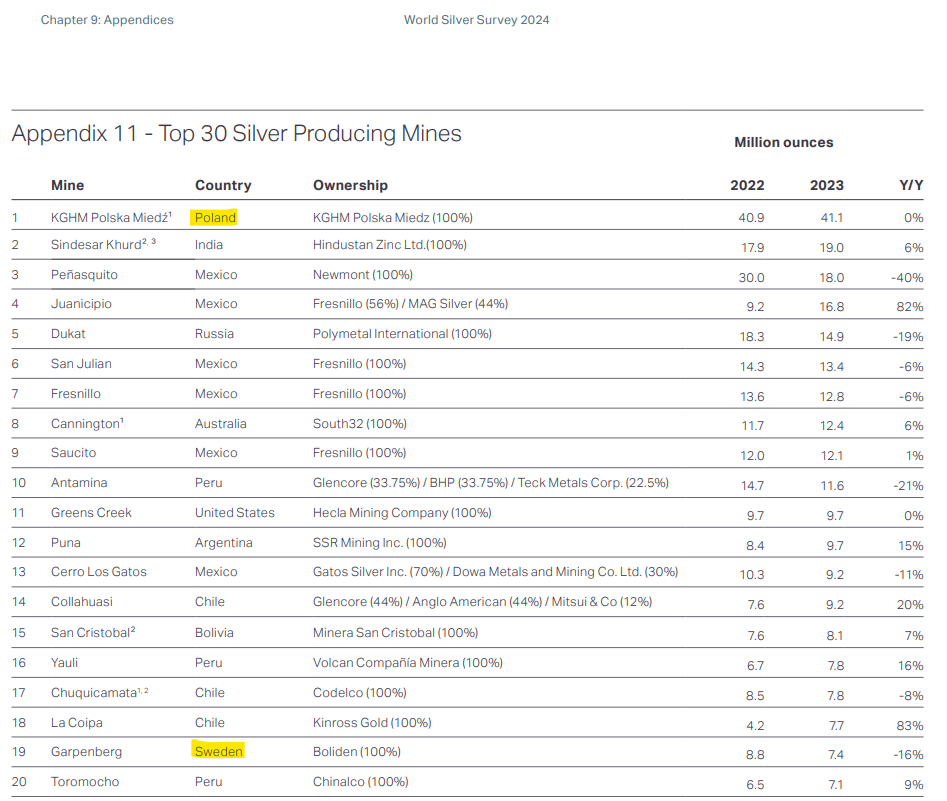Click the Appendix 11 table title
This screenshot has width=947, height=801.
coord(236,133)
